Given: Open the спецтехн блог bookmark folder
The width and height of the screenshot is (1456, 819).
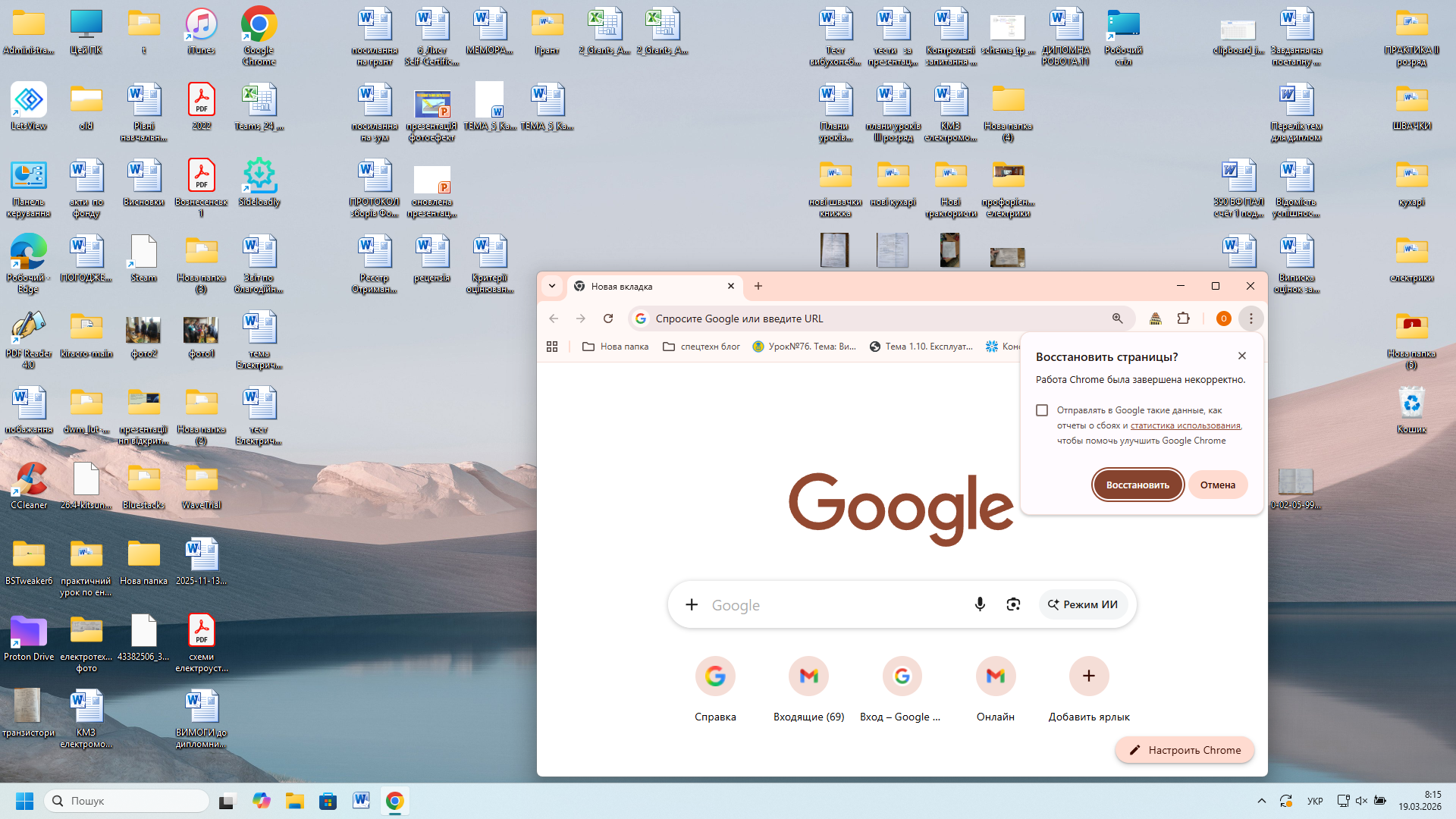Looking at the screenshot, I should [x=701, y=347].
